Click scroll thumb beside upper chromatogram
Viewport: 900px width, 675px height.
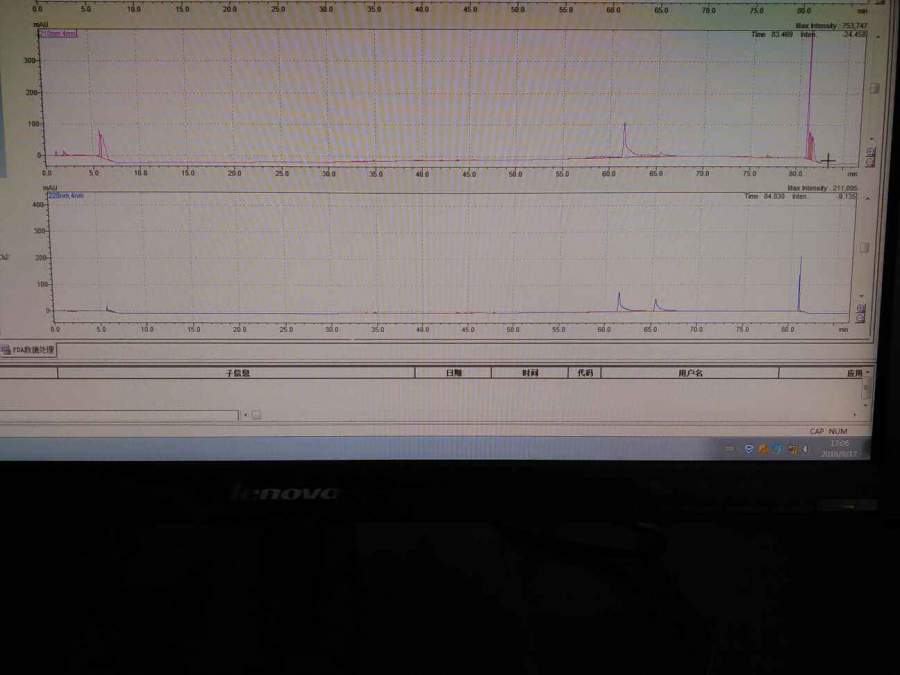coord(874,88)
